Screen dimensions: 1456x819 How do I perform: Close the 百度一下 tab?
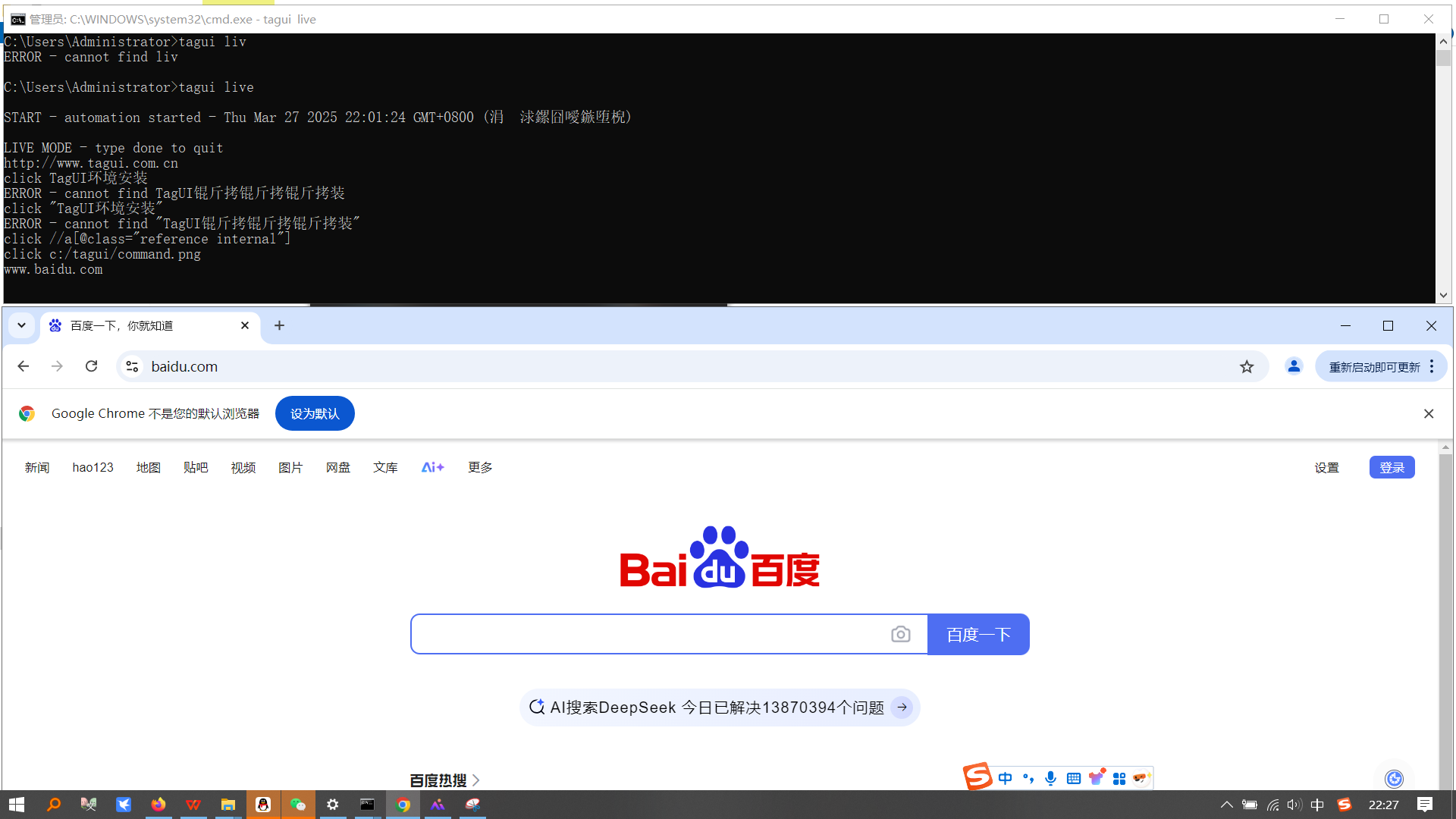[x=245, y=325]
